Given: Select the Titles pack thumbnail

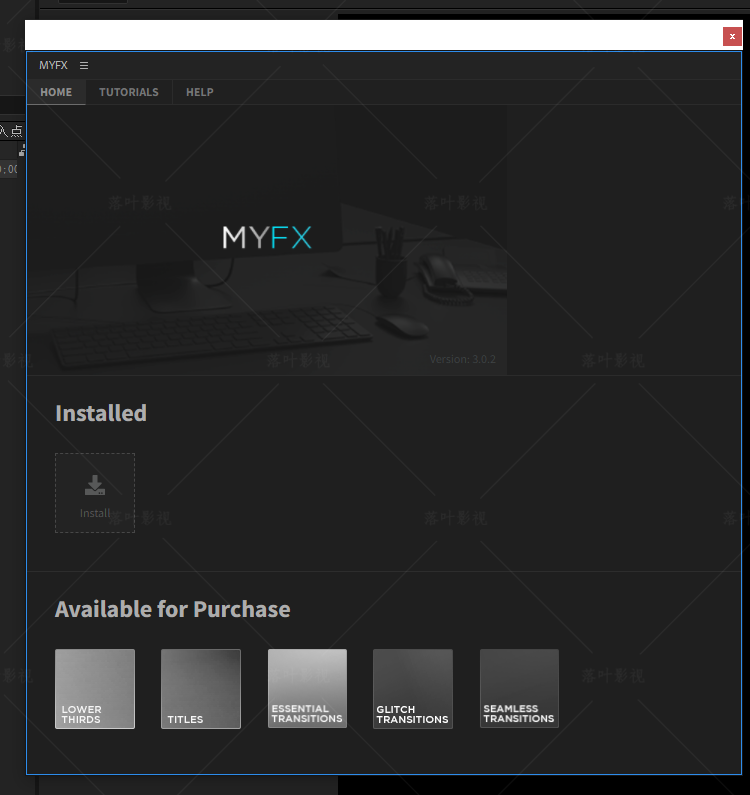Looking at the screenshot, I should pyautogui.click(x=201, y=689).
